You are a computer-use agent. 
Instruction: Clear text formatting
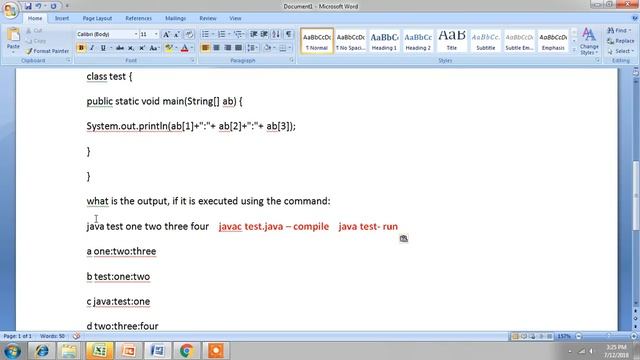click(x=189, y=35)
